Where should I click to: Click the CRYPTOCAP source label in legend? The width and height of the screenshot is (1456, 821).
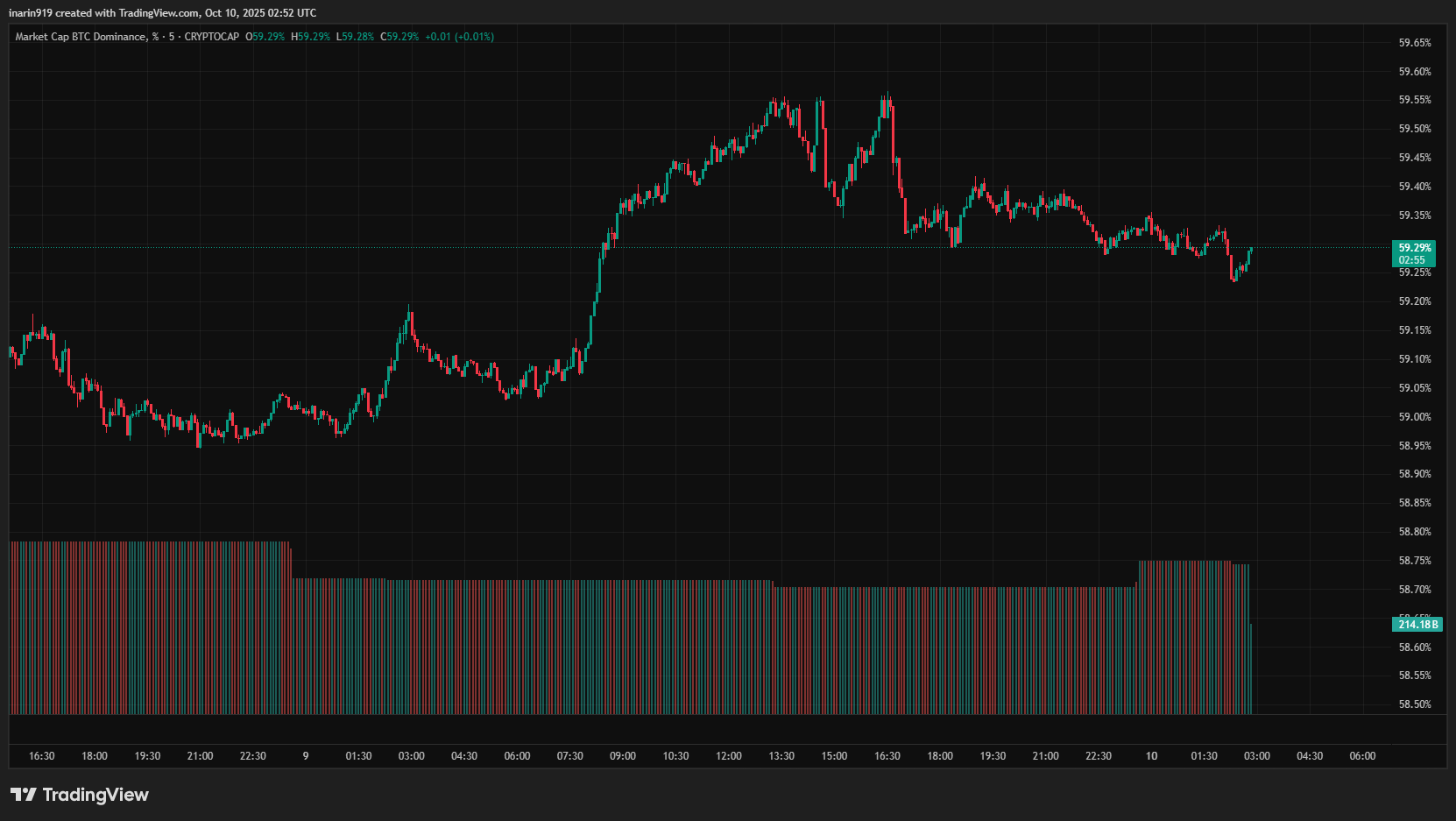point(211,37)
